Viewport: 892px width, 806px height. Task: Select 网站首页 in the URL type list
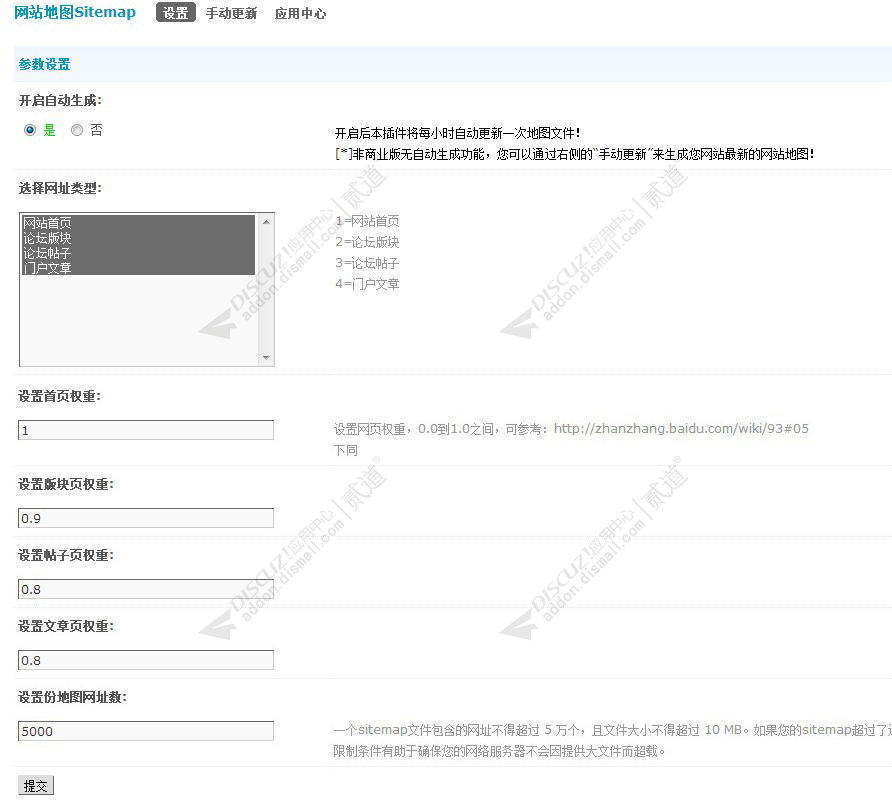tap(138, 222)
